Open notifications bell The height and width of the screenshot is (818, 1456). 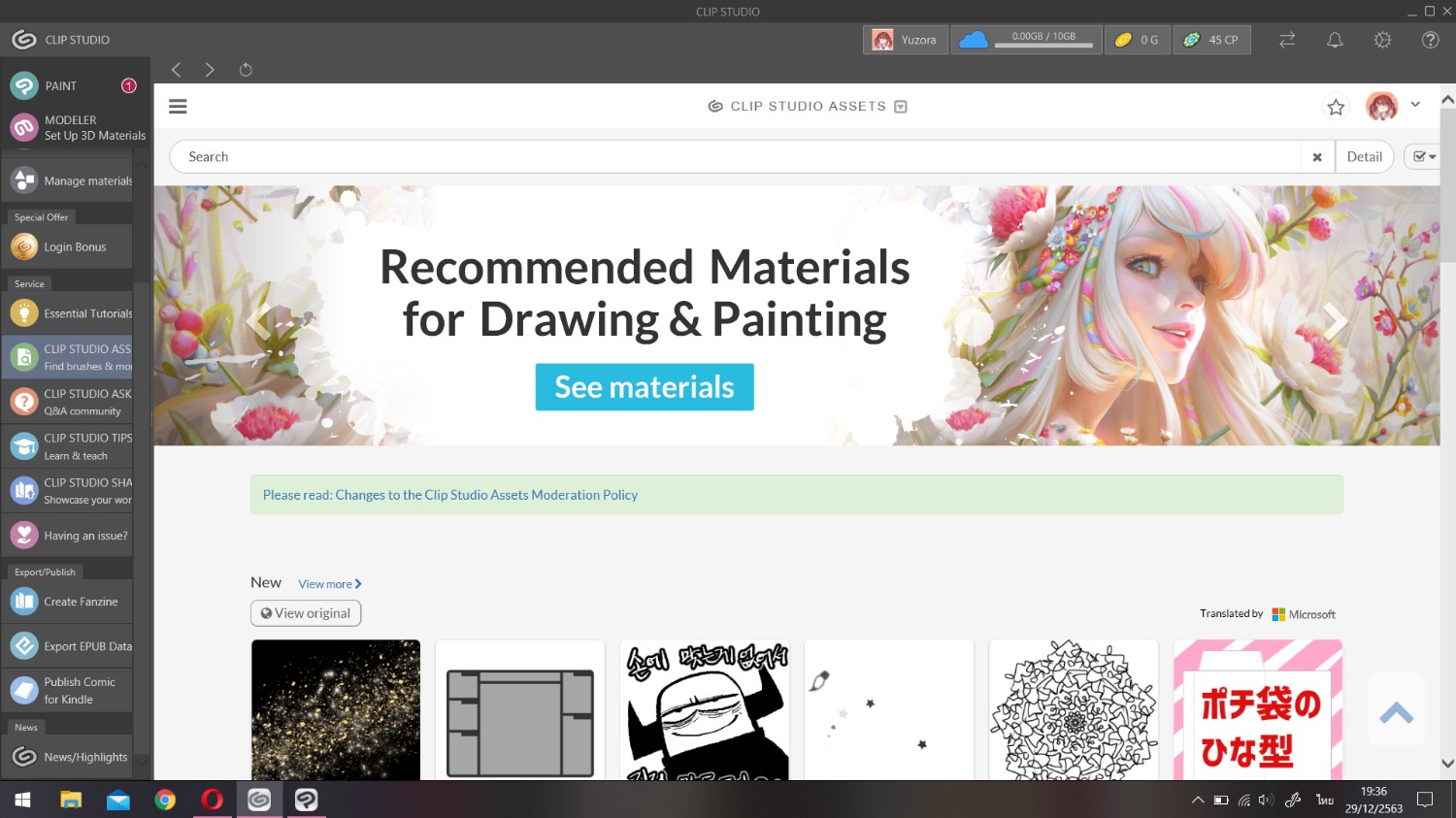[x=1335, y=40]
